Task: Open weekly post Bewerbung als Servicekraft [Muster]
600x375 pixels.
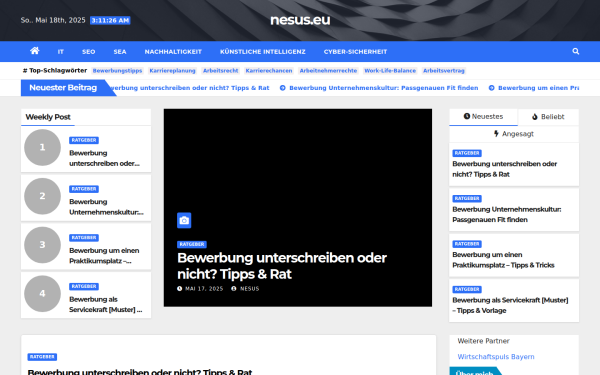Action: click(x=106, y=305)
